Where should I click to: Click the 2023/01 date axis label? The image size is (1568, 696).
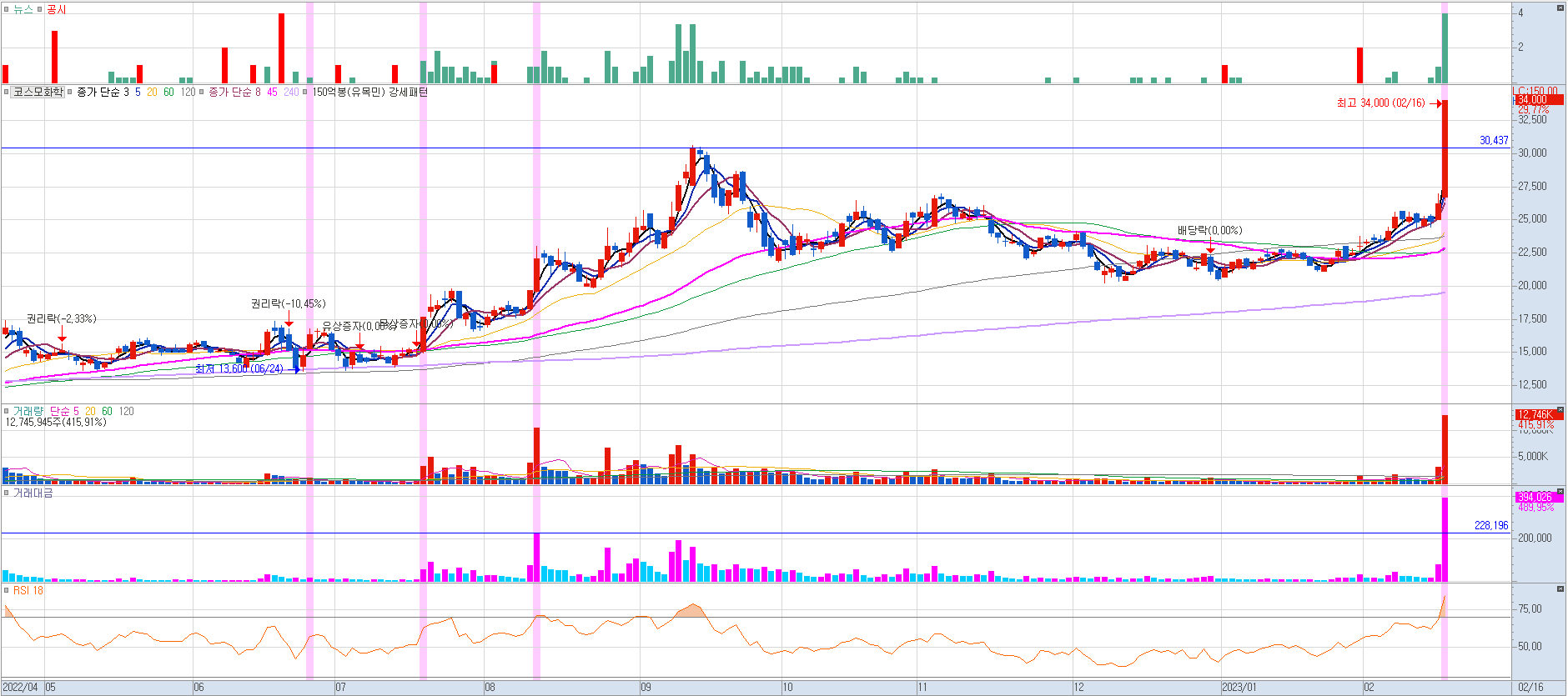[x=1239, y=687]
